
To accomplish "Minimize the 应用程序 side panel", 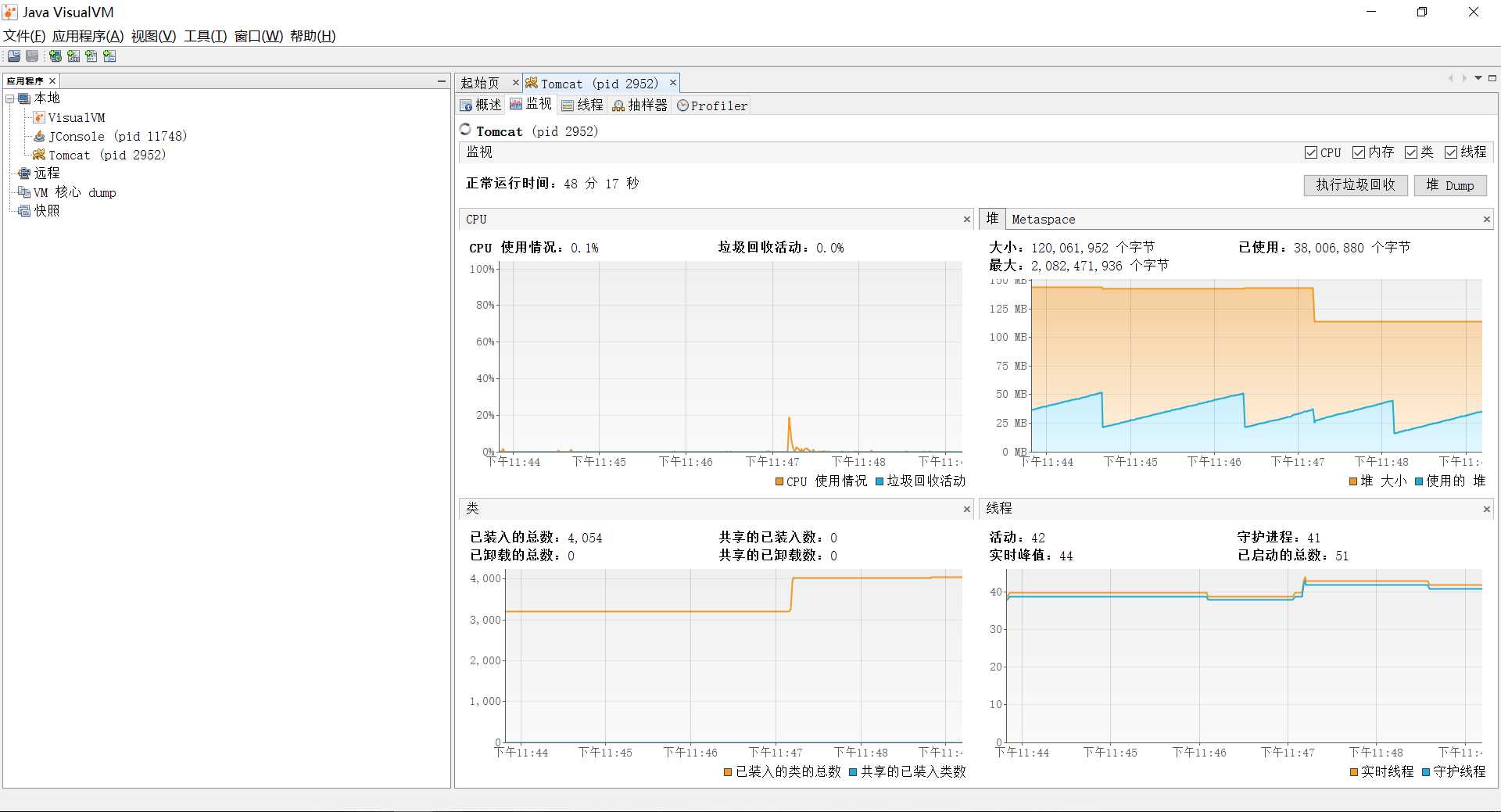I will [442, 80].
